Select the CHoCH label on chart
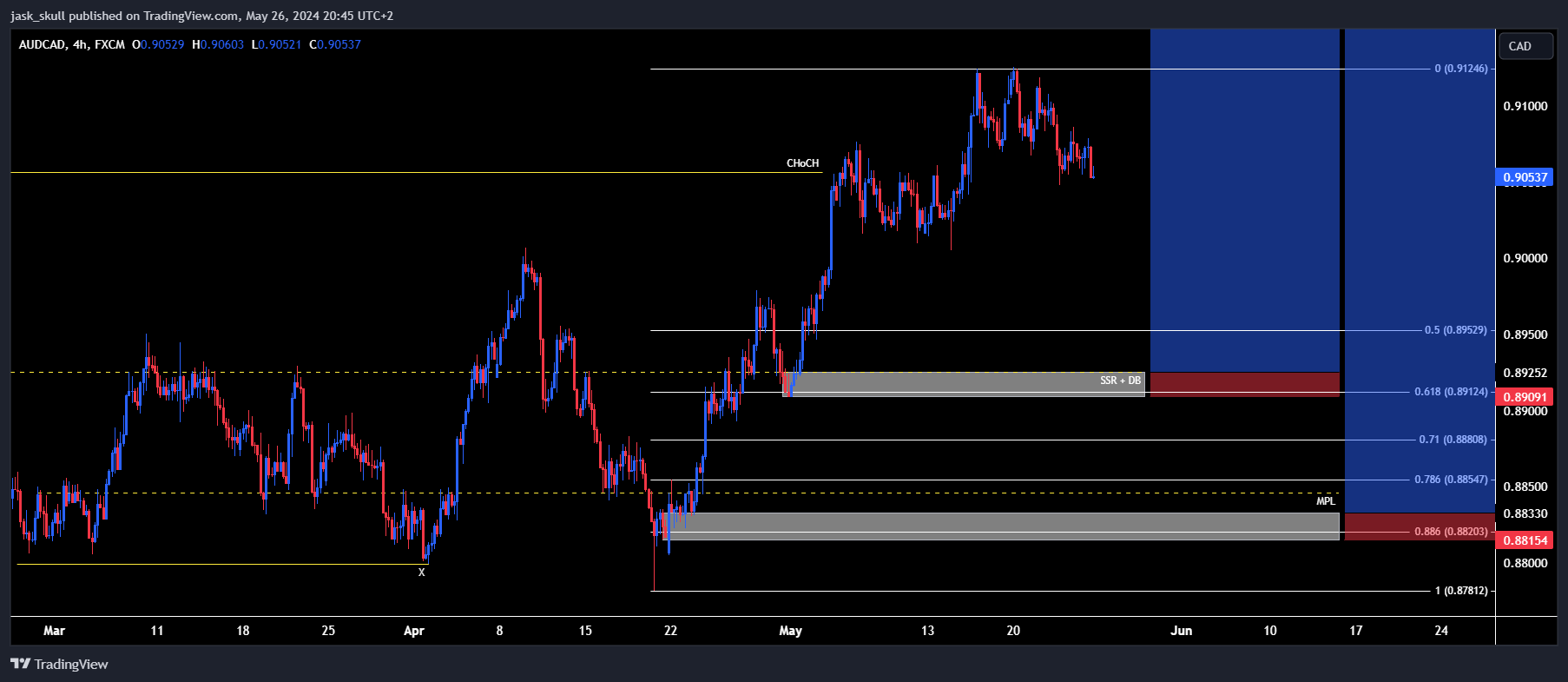This screenshot has width=1568, height=682. pos(802,163)
